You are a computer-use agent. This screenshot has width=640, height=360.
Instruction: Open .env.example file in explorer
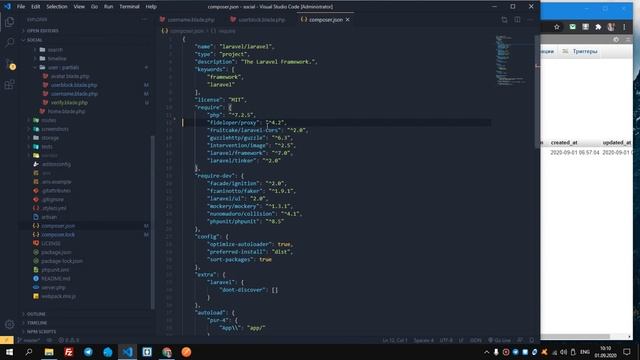56,182
